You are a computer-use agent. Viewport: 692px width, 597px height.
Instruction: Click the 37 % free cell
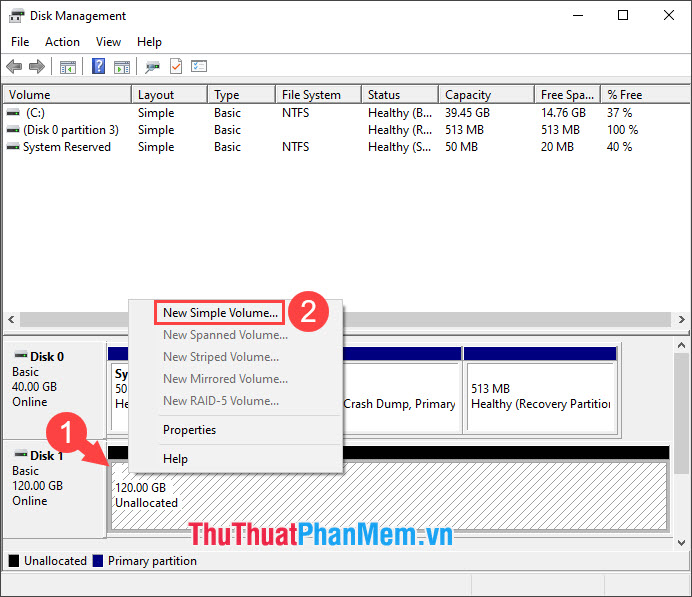619,113
